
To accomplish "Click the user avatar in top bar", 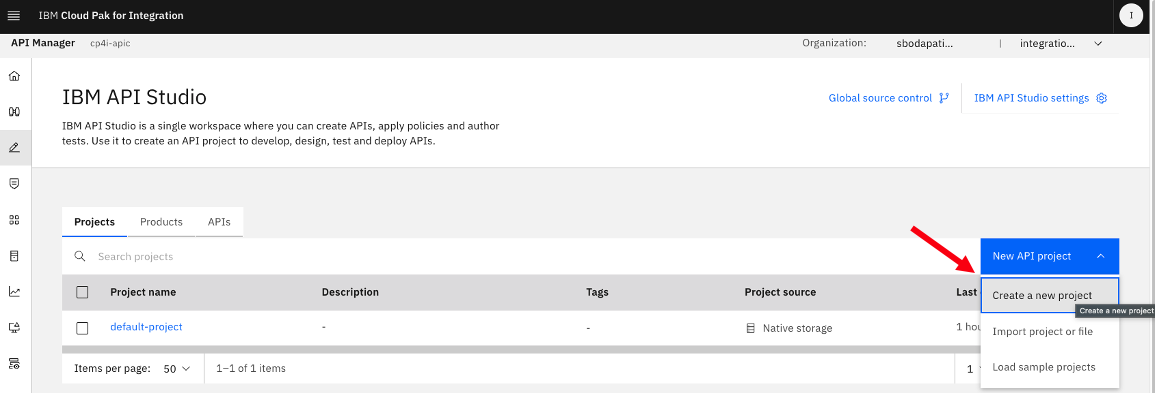I will click(1131, 15).
